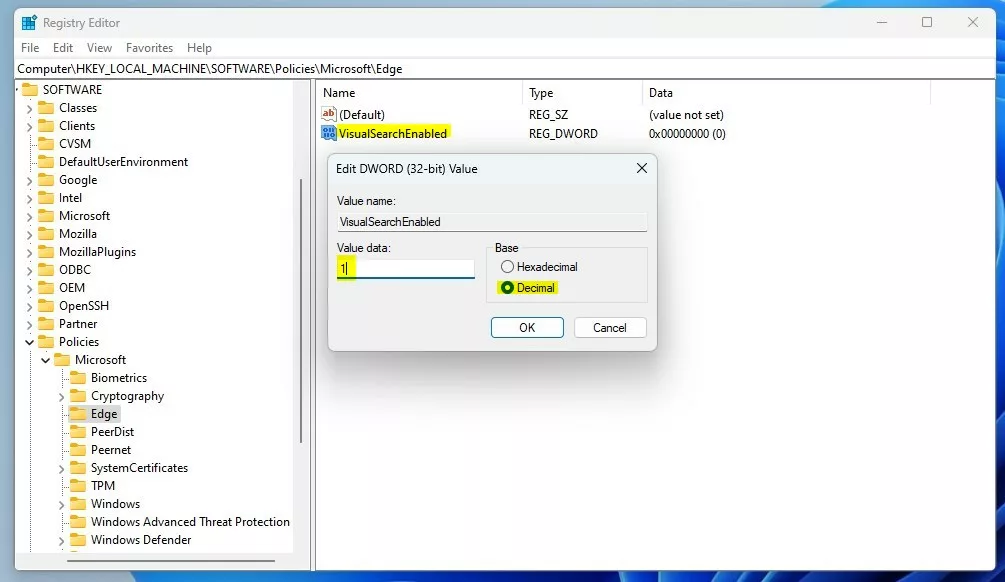This screenshot has height=582, width=1005.
Task: Click the Name column header
Action: tap(420, 93)
